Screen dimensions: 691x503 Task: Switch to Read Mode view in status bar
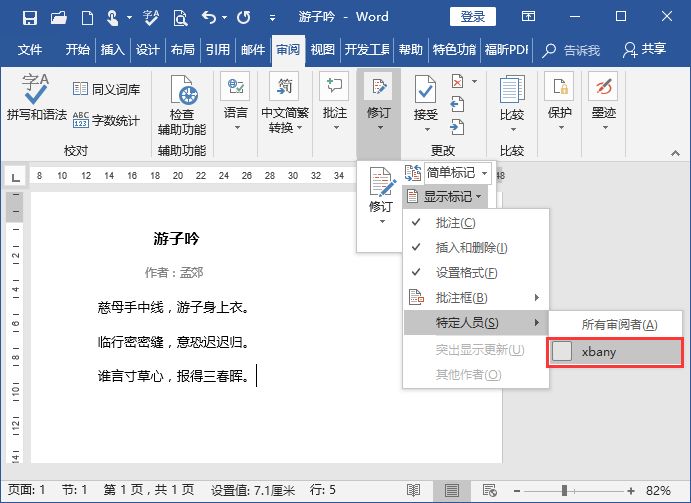[413, 490]
